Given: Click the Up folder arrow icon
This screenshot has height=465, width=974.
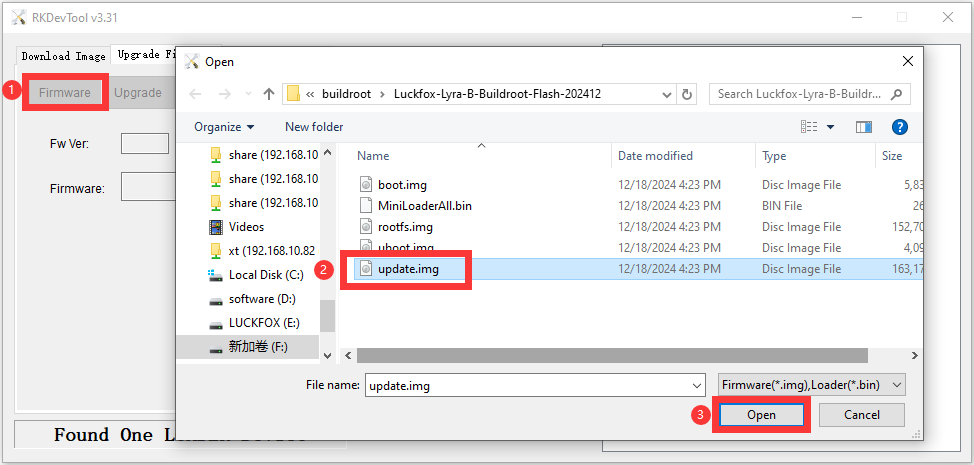Looking at the screenshot, I should tap(269, 94).
